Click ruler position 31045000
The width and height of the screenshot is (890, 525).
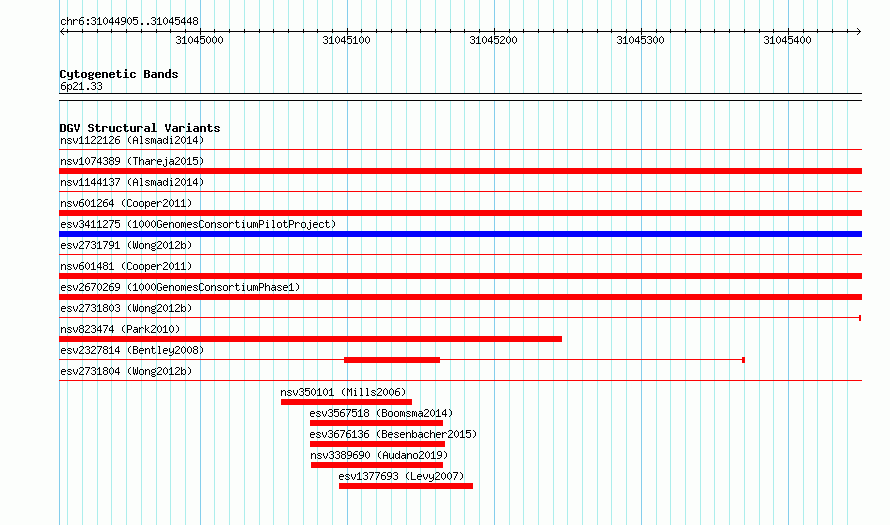[199, 40]
